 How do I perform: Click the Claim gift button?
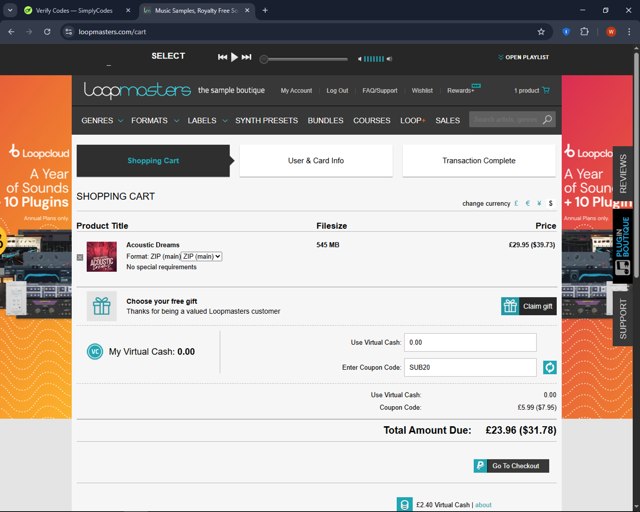(x=529, y=306)
